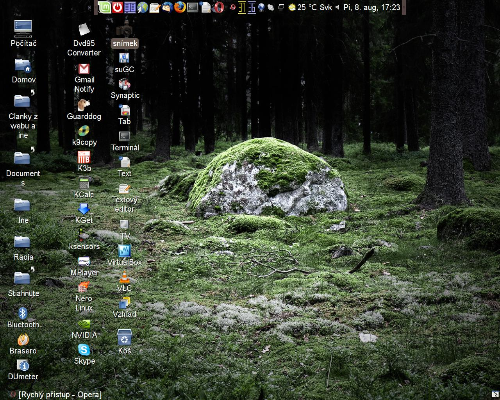Open the Linux Mint menu button
500x400 pixels.
pyautogui.click(x=104, y=7)
